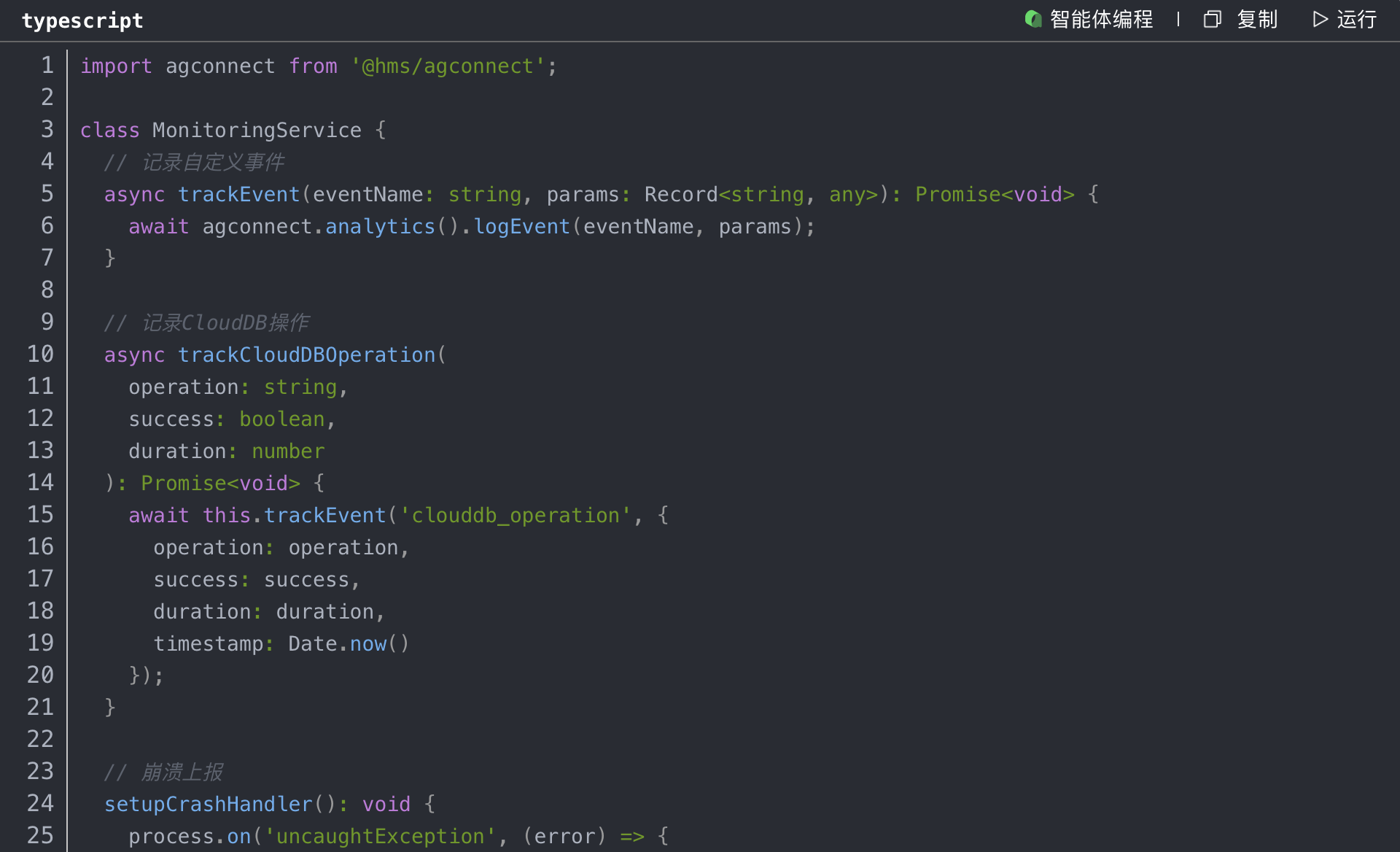The image size is (1400, 852).
Task: Run the code with 运行
Action: point(1356,19)
